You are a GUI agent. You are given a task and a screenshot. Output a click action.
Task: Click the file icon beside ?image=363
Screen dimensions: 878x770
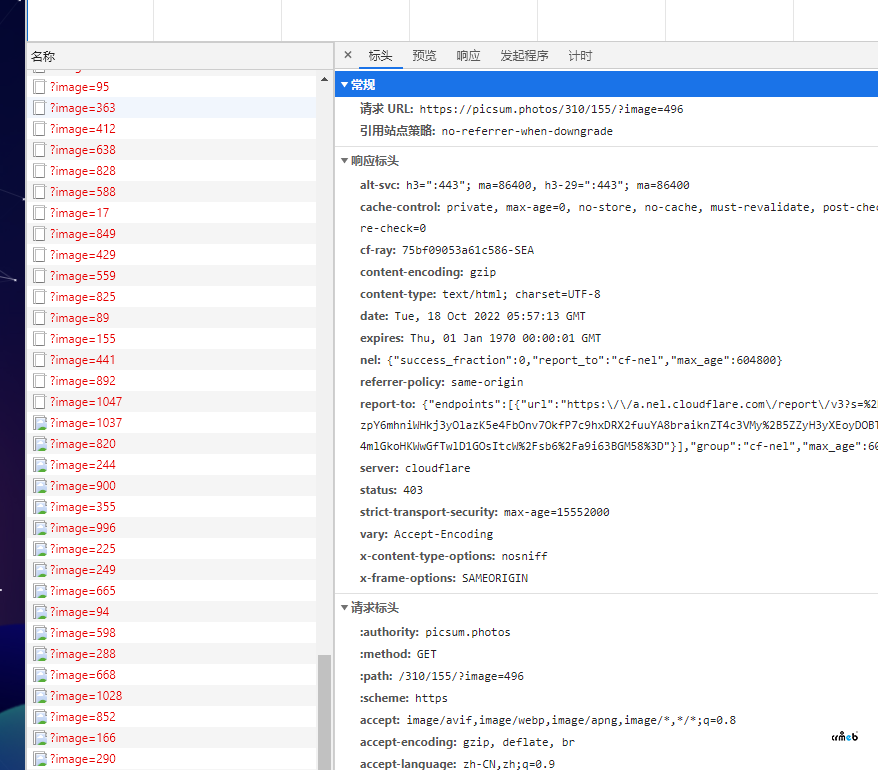40,108
